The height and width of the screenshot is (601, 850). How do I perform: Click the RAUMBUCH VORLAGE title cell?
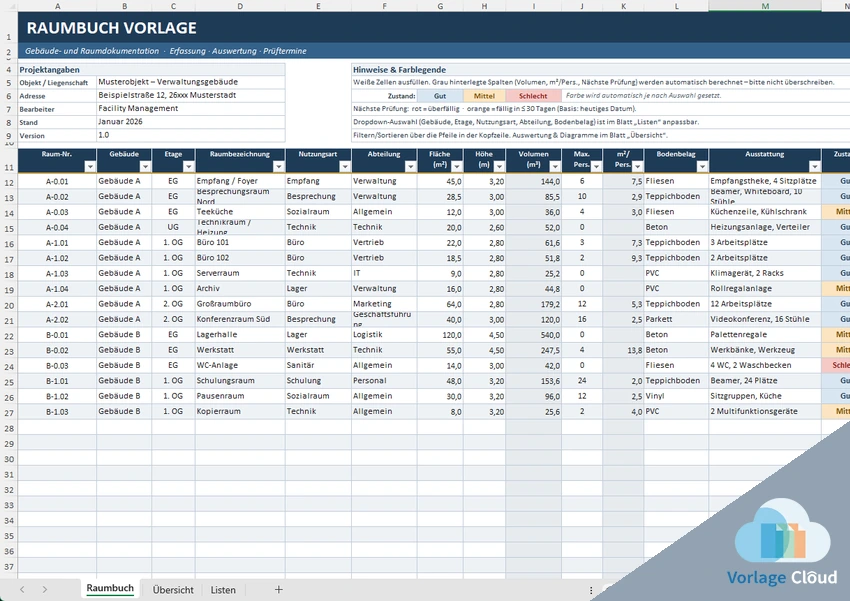point(111,28)
